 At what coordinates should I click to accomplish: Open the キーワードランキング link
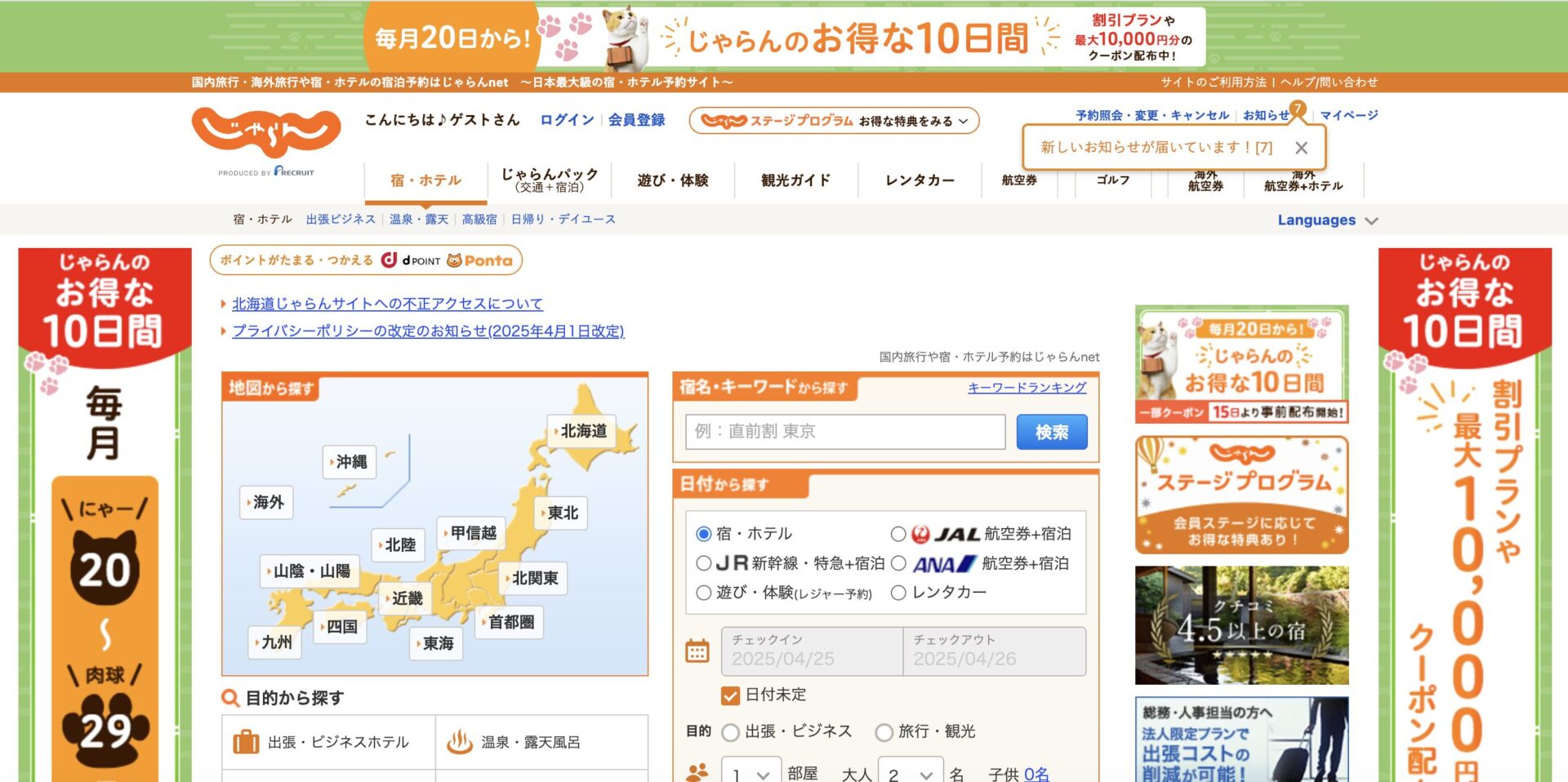coord(1027,387)
